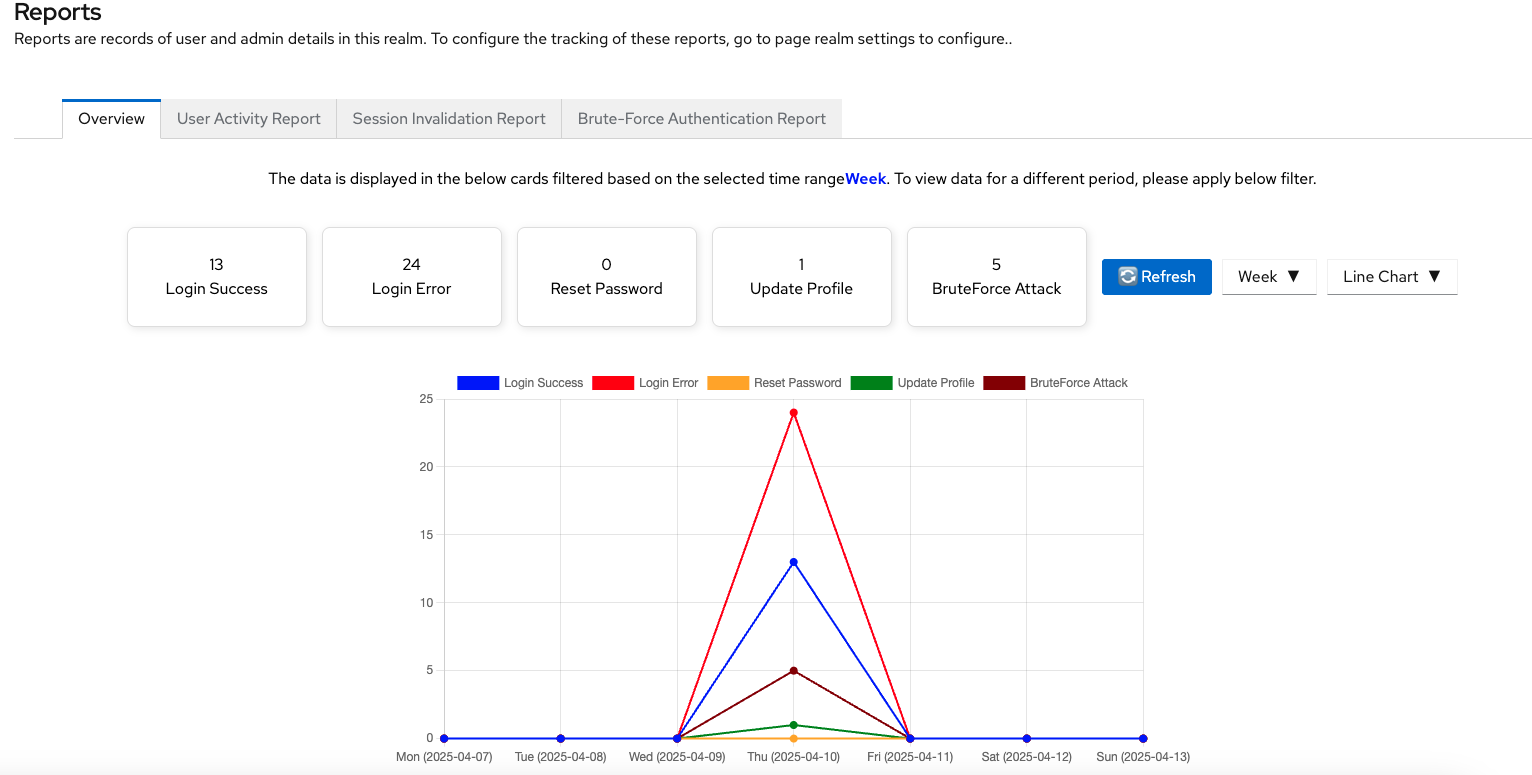Open the Week time range dropdown

pyautogui.click(x=1268, y=277)
